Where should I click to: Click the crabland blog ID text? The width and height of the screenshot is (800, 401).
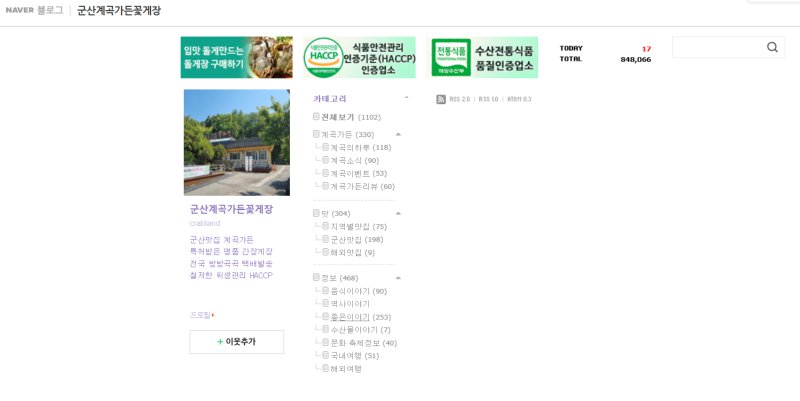click(205, 223)
